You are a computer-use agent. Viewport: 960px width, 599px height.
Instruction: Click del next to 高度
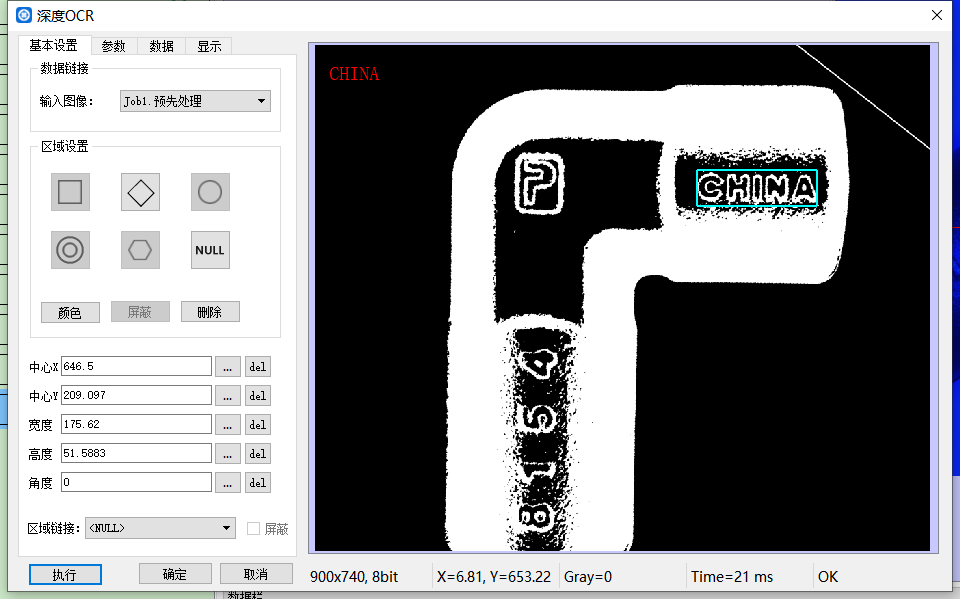click(x=258, y=454)
